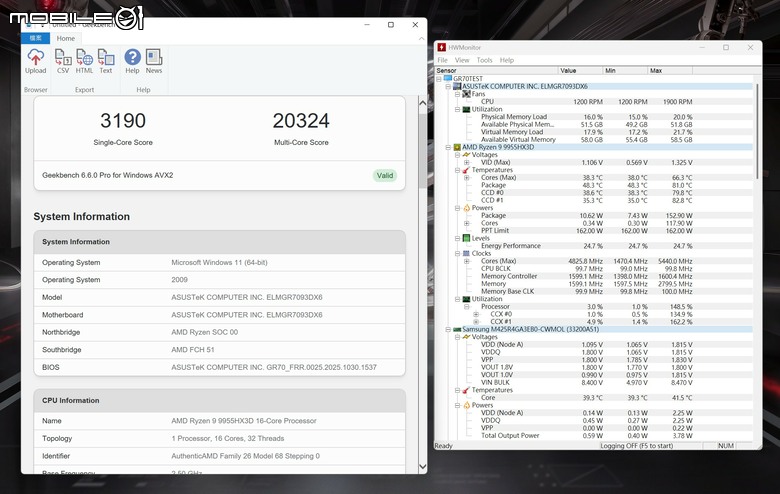Click the Max column header
780x494 pixels.
tap(670, 71)
